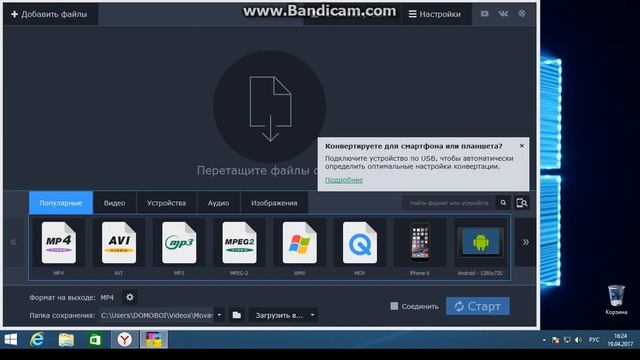Open the Windows Start button

click(11, 339)
